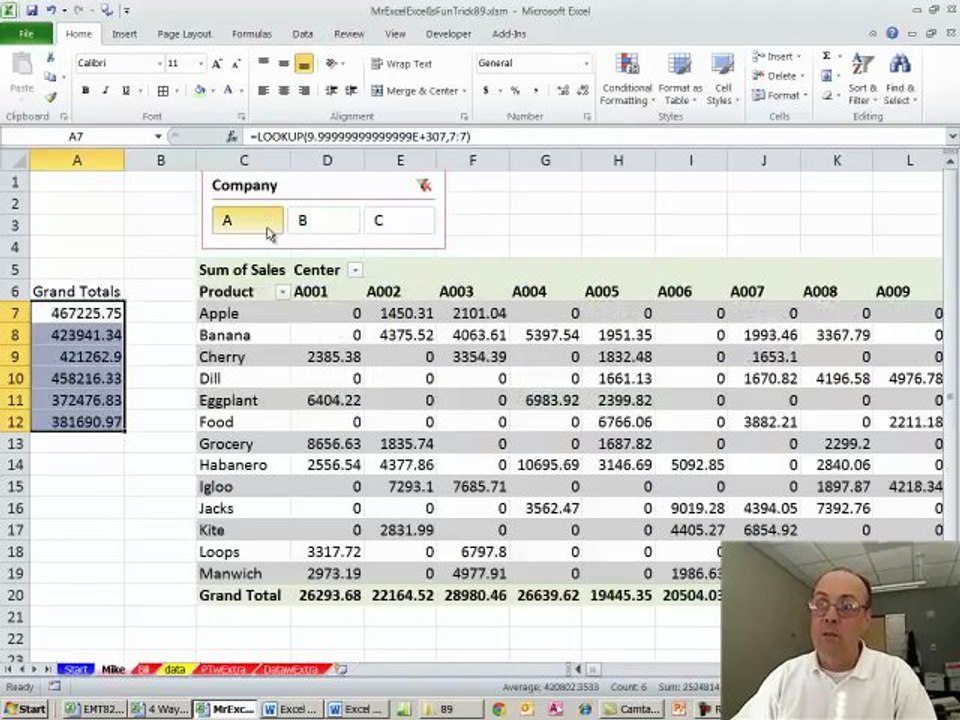Click the AutoSum sigma icon
Screen dimensions: 960x720
[x=826, y=56]
